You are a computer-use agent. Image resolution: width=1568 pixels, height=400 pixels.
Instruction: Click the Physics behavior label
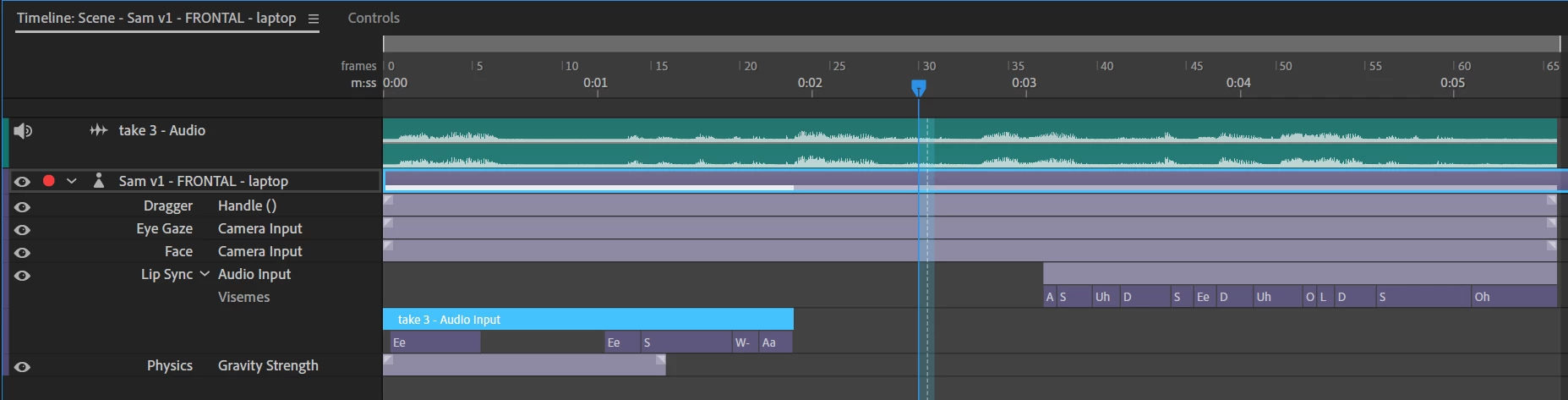point(170,365)
